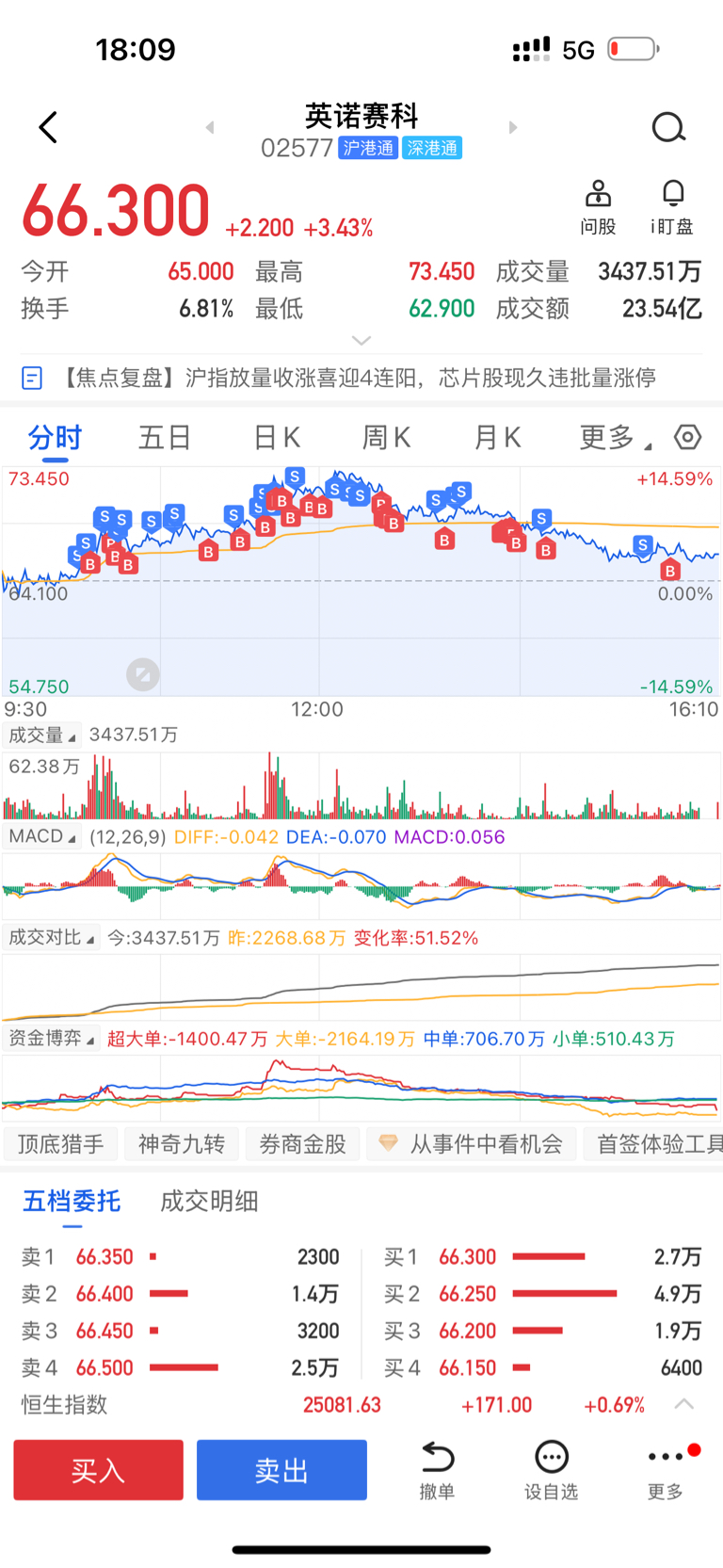723x1568 pixels.
Task: Tap the stock code 02577
Action: [x=297, y=148]
